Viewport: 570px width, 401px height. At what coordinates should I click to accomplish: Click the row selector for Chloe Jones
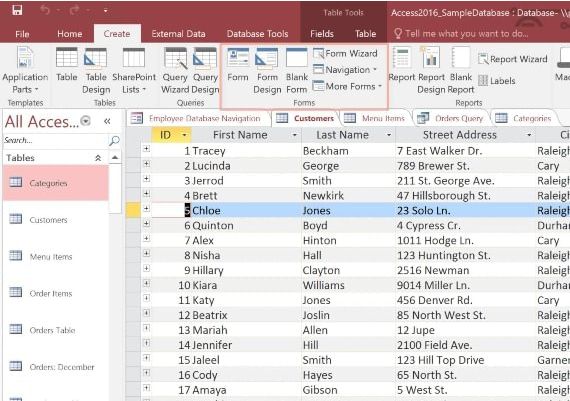coord(133,210)
